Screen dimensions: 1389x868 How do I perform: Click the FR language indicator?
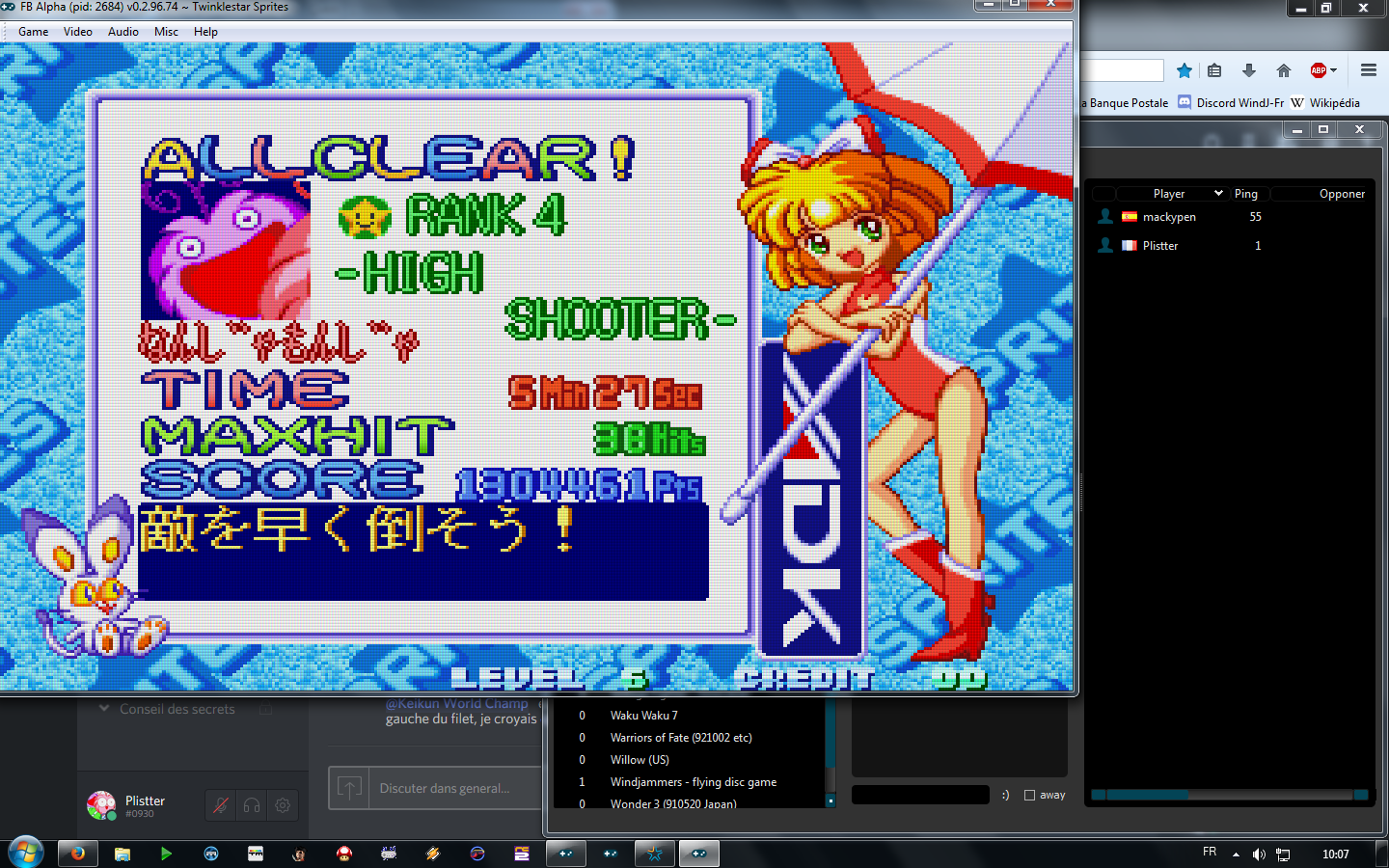[1210, 852]
